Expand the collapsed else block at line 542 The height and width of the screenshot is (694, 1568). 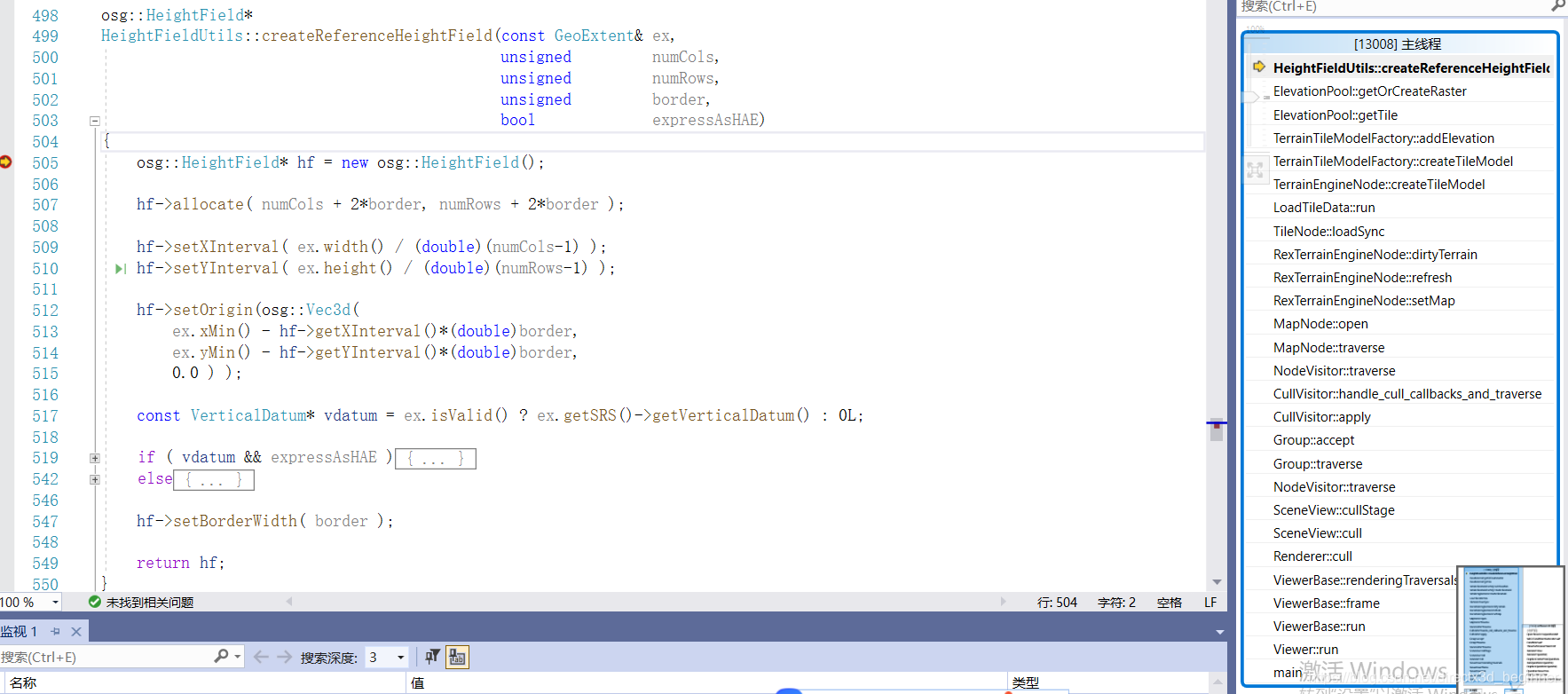point(95,479)
